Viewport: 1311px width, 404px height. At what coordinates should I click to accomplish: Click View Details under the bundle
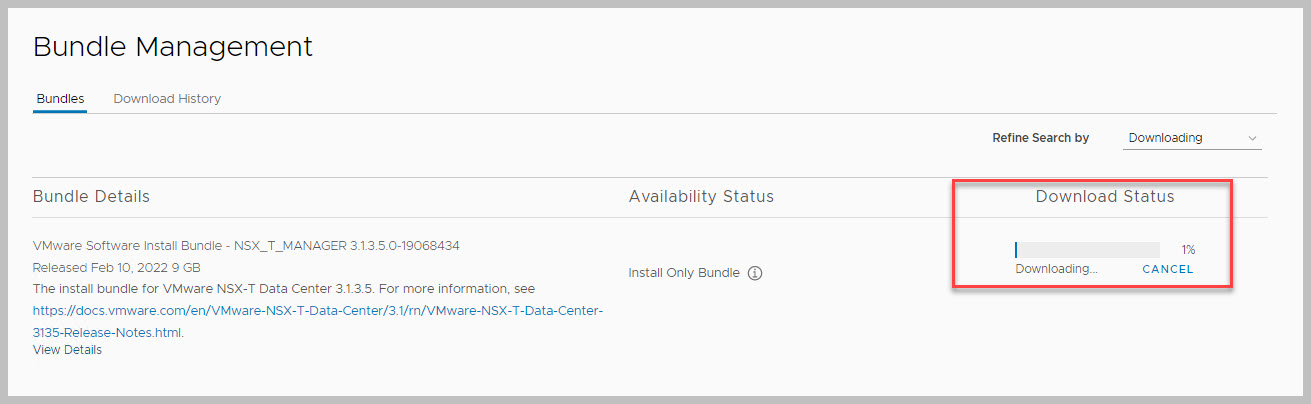tap(67, 350)
